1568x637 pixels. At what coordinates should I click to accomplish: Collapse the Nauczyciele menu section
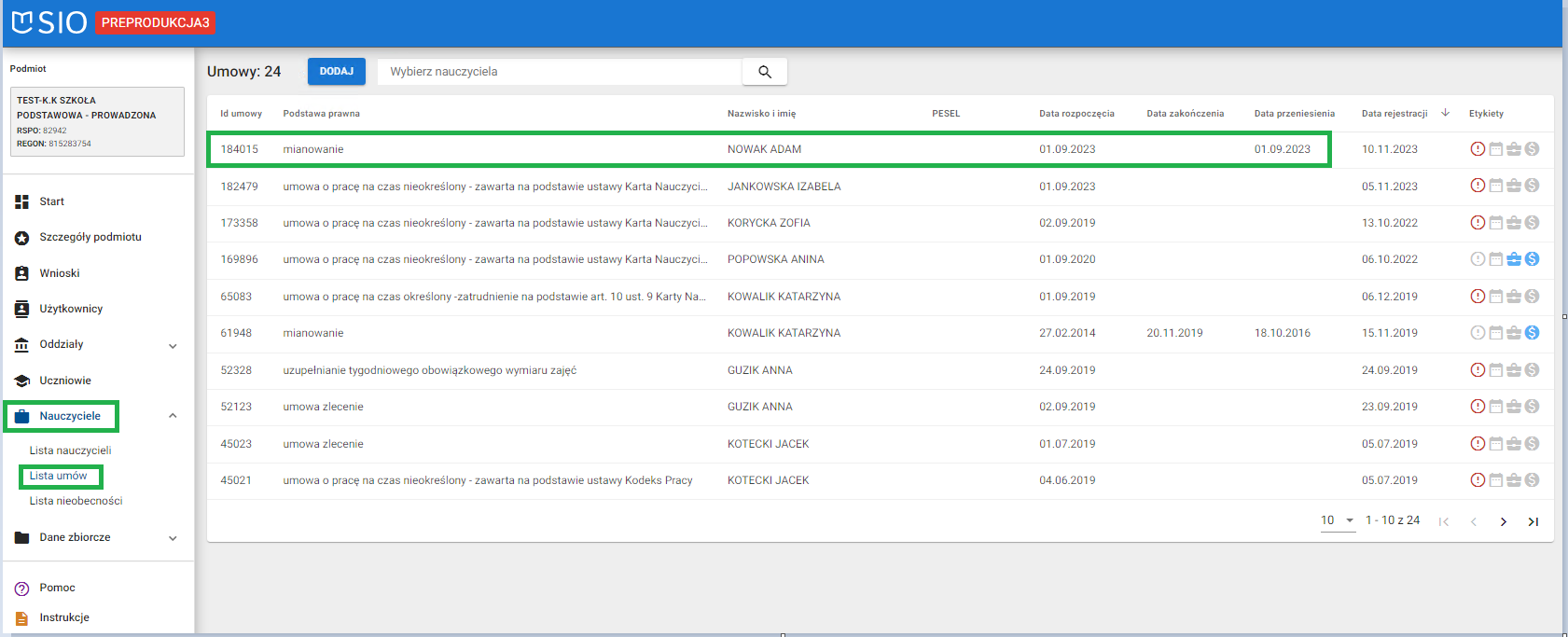point(173,416)
